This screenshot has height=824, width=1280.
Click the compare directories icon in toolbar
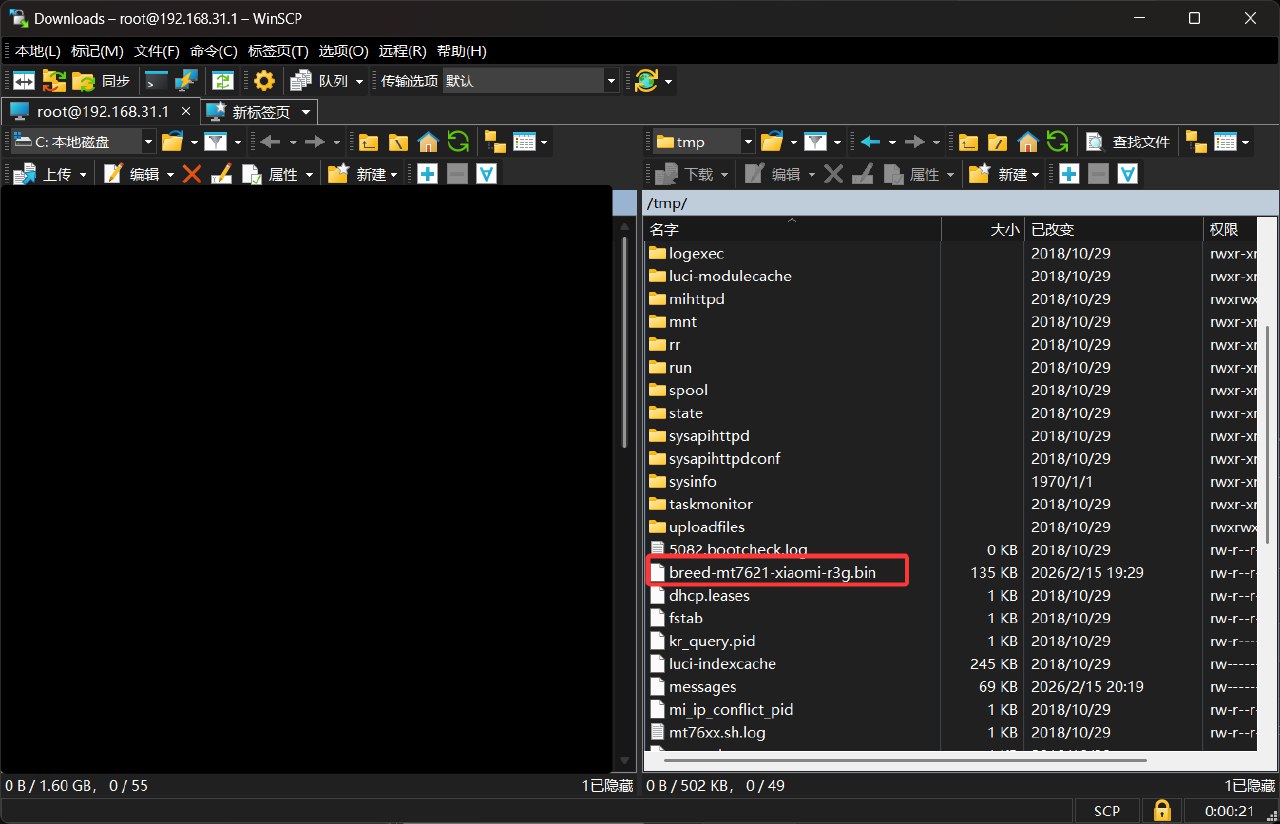24,81
